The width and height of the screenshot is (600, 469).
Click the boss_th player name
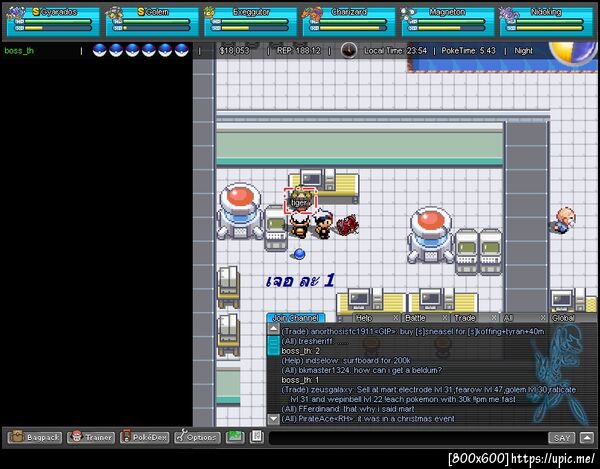click(x=19, y=50)
